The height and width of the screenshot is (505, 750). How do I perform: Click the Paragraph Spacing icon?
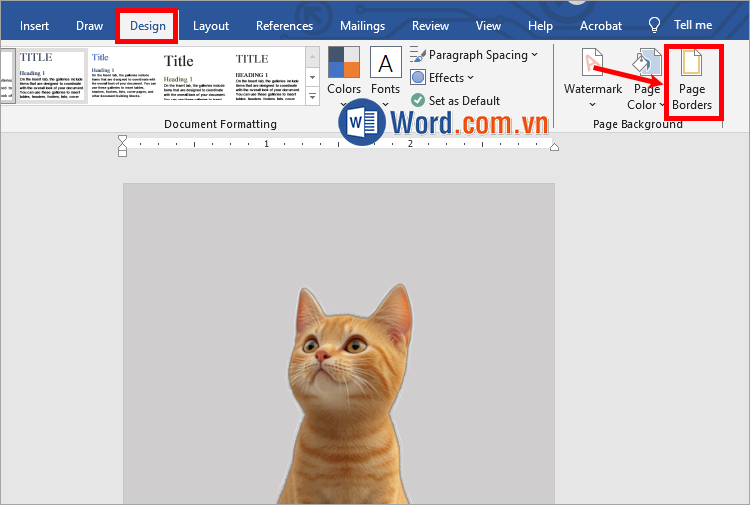pos(418,55)
